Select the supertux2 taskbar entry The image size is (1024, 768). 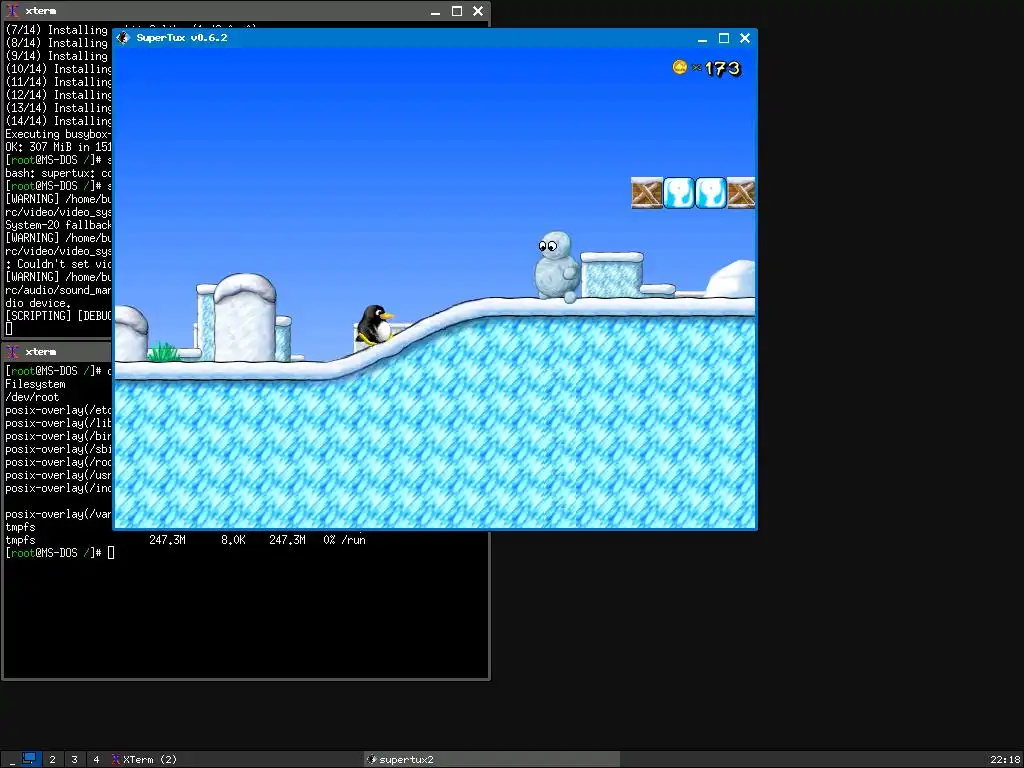[x=492, y=760]
